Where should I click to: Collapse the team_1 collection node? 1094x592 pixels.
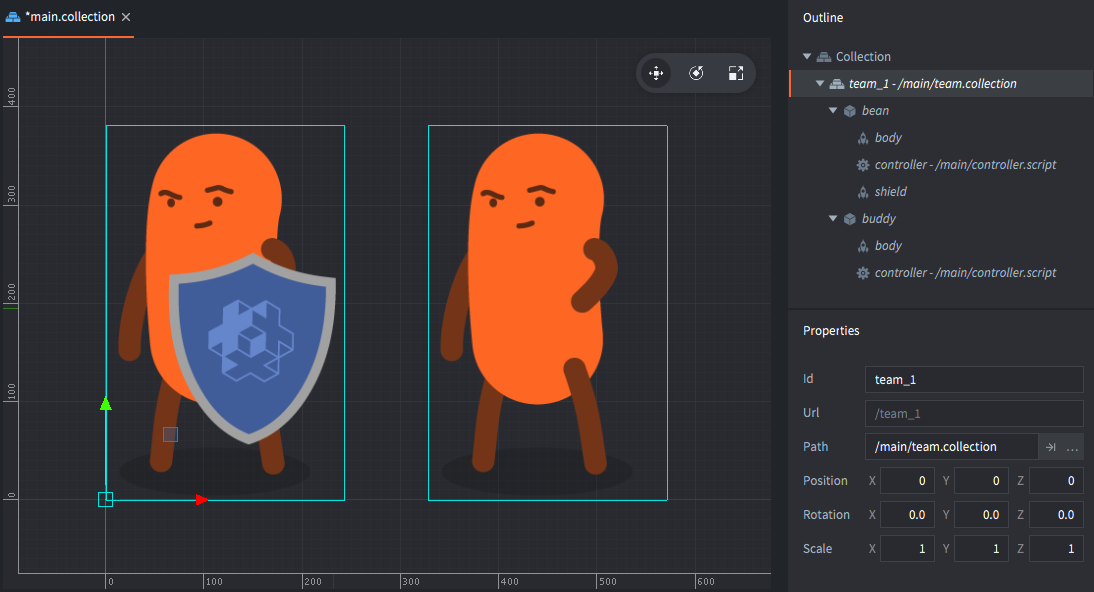click(x=820, y=84)
